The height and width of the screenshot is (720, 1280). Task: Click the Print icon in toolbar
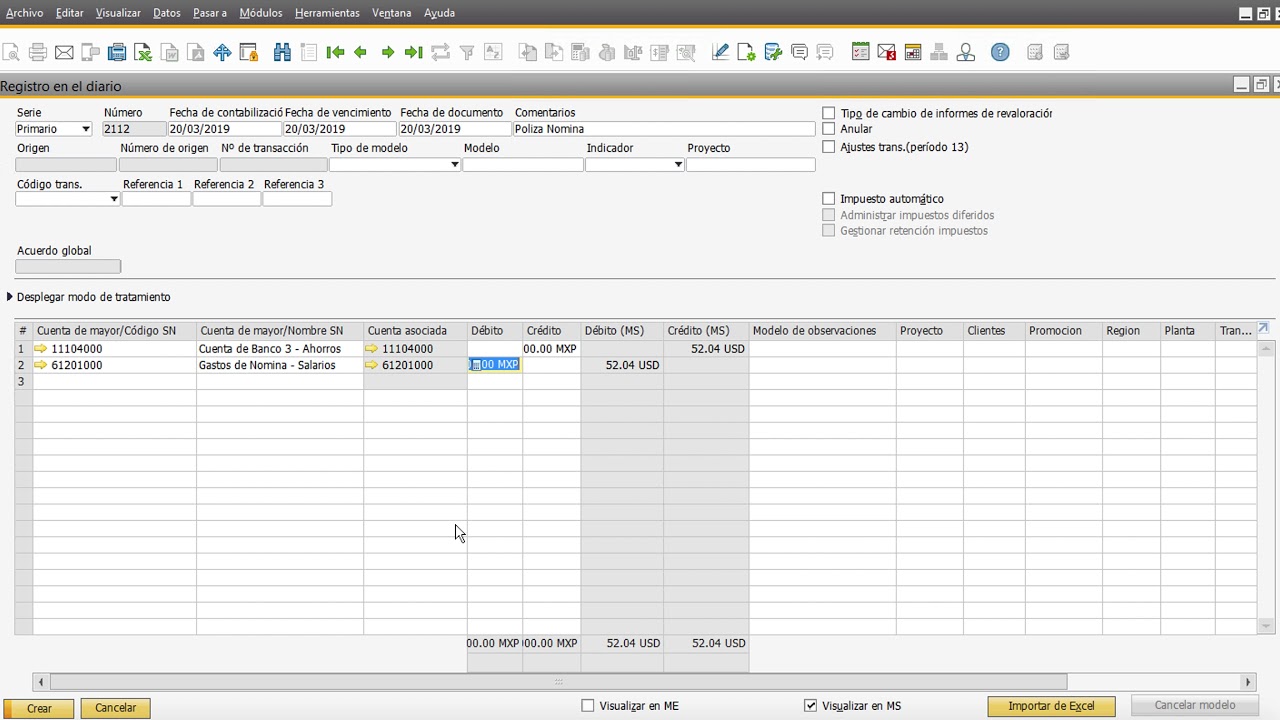point(38,52)
